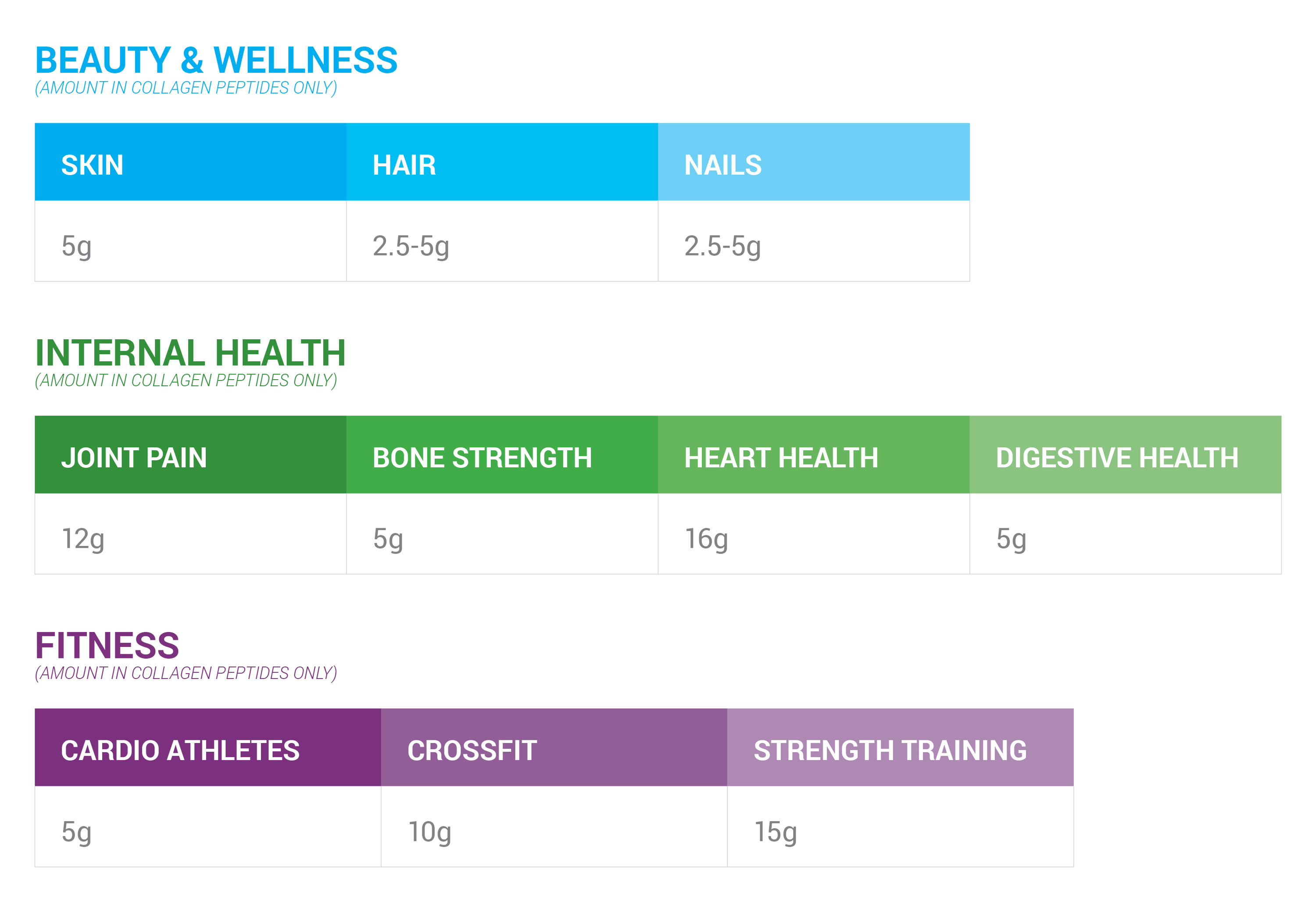The image size is (1316, 901).
Task: Select the 10g value under Crossfit
Action: coord(430,832)
